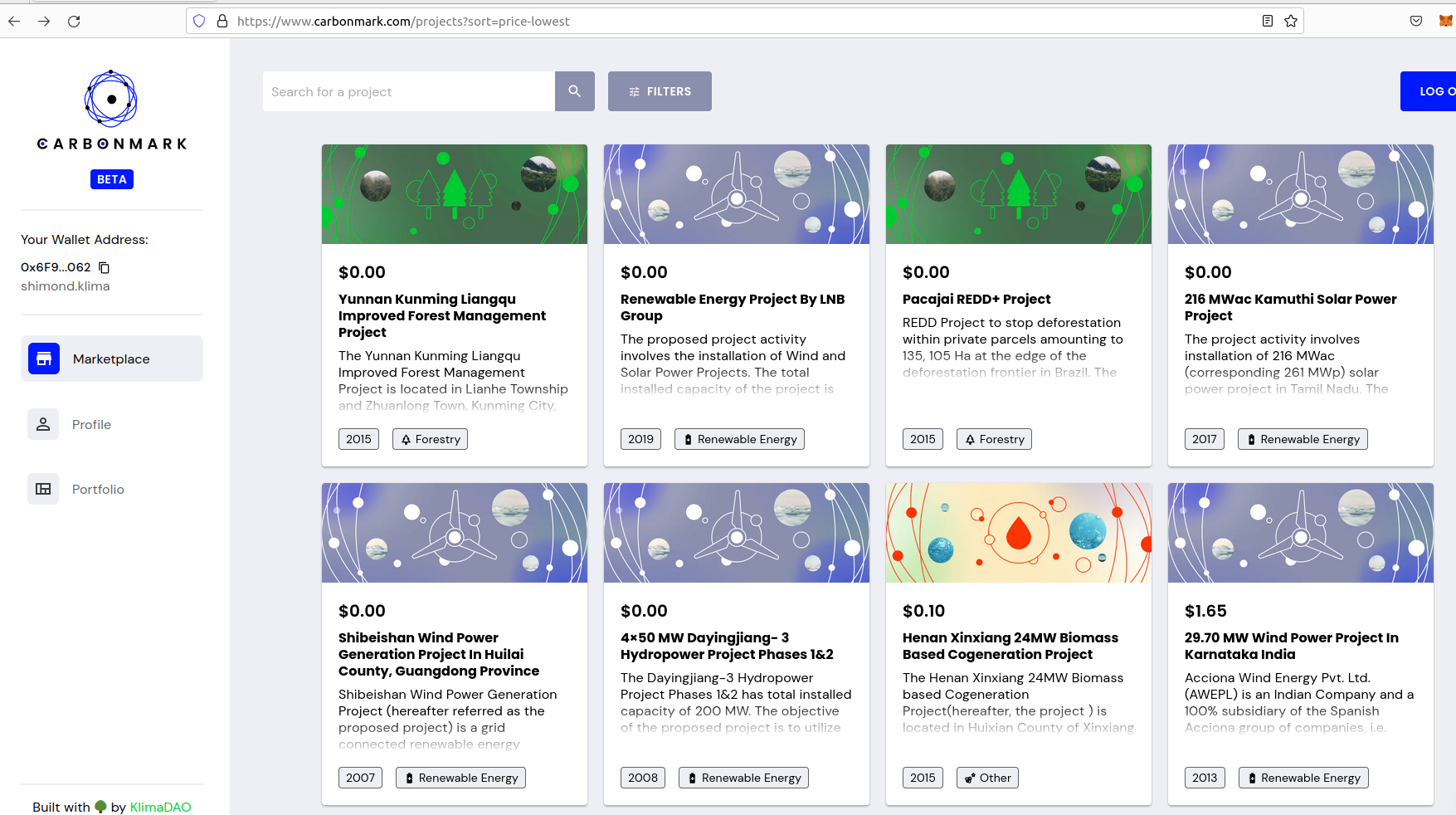Navigate to the Portfolio section
The height and width of the screenshot is (815, 1456).
point(97,489)
